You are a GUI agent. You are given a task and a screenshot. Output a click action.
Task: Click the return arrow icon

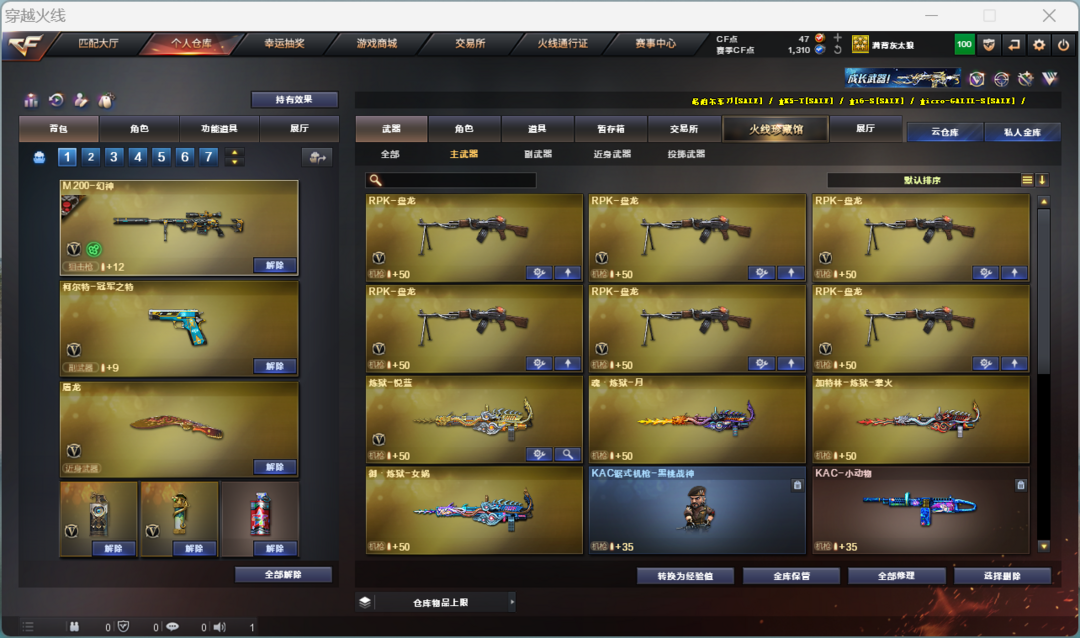point(1014,45)
